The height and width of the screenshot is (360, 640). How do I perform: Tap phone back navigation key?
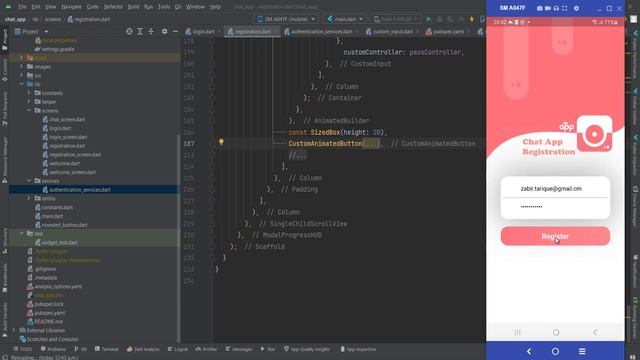click(595, 332)
